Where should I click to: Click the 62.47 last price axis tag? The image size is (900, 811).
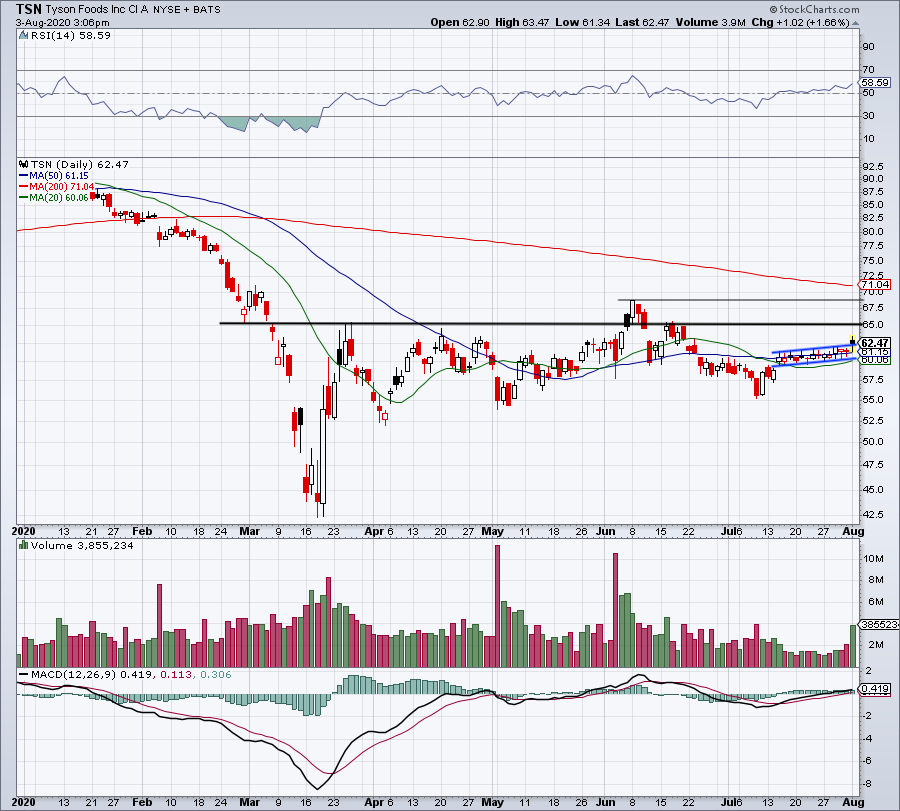pyautogui.click(x=875, y=343)
